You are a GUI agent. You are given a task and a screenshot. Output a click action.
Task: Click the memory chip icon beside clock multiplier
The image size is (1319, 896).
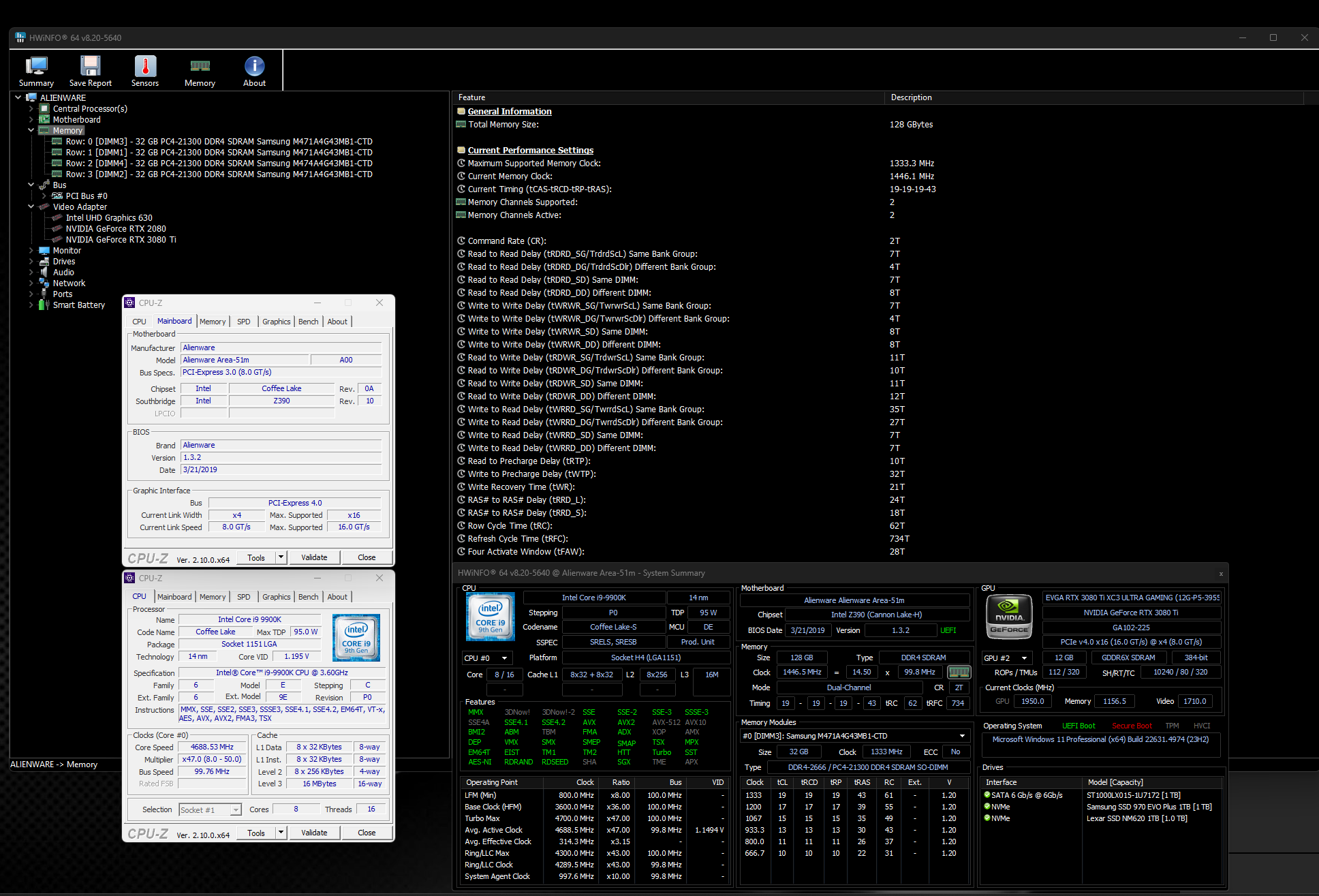959,672
